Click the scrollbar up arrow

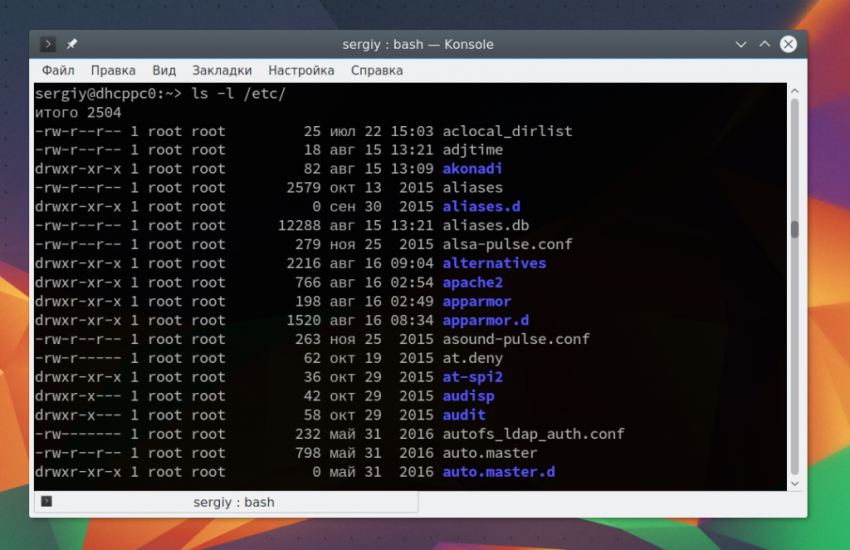click(795, 90)
